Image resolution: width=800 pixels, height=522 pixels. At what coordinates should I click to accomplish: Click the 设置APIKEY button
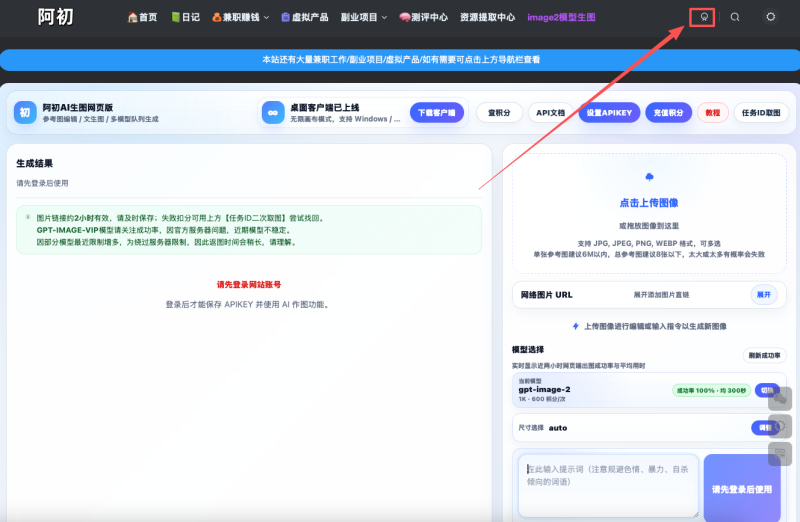tap(609, 113)
